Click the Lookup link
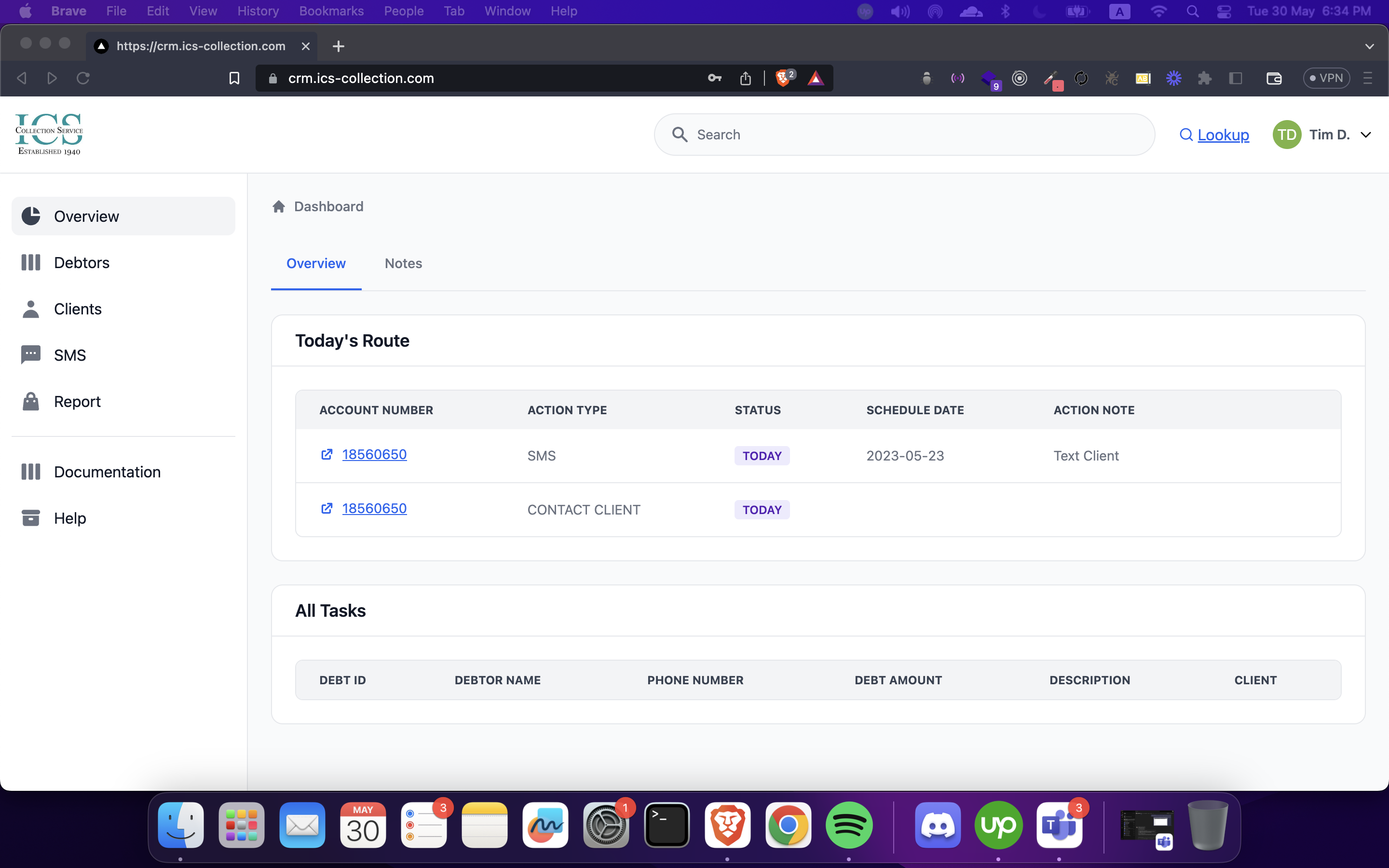The image size is (1389, 868). [x=1223, y=135]
